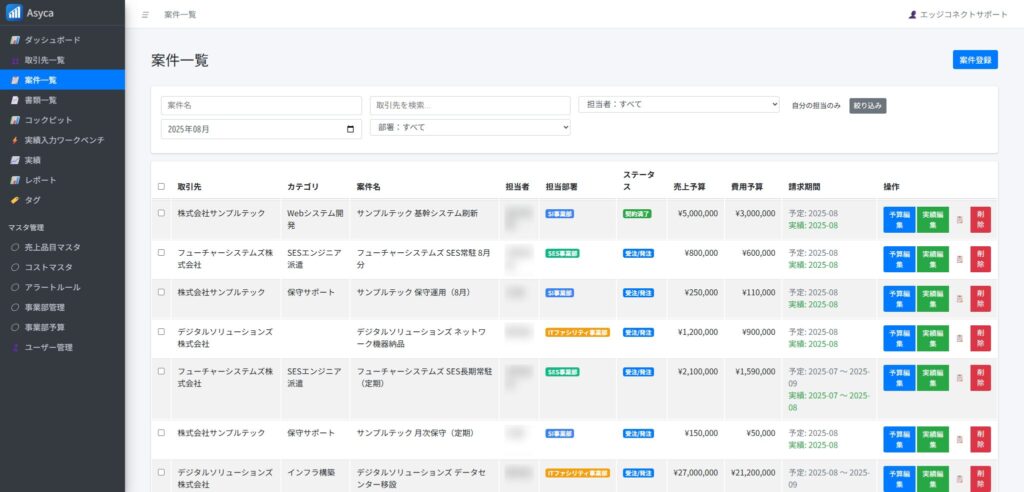Image resolution: width=1024 pixels, height=492 pixels.
Task: Tick the checkbox for the 基幹システム刷新 row
Action: 162,213
